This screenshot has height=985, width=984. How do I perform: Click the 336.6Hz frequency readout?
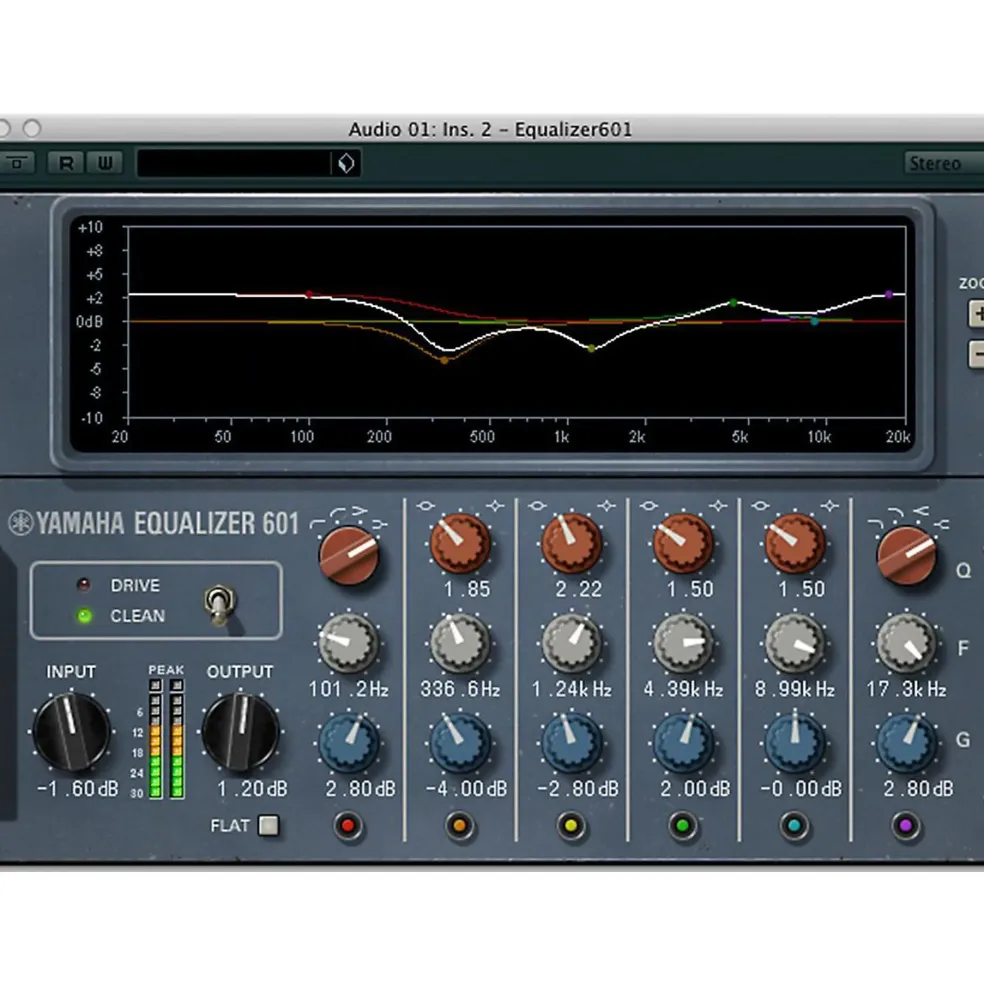coord(461,690)
